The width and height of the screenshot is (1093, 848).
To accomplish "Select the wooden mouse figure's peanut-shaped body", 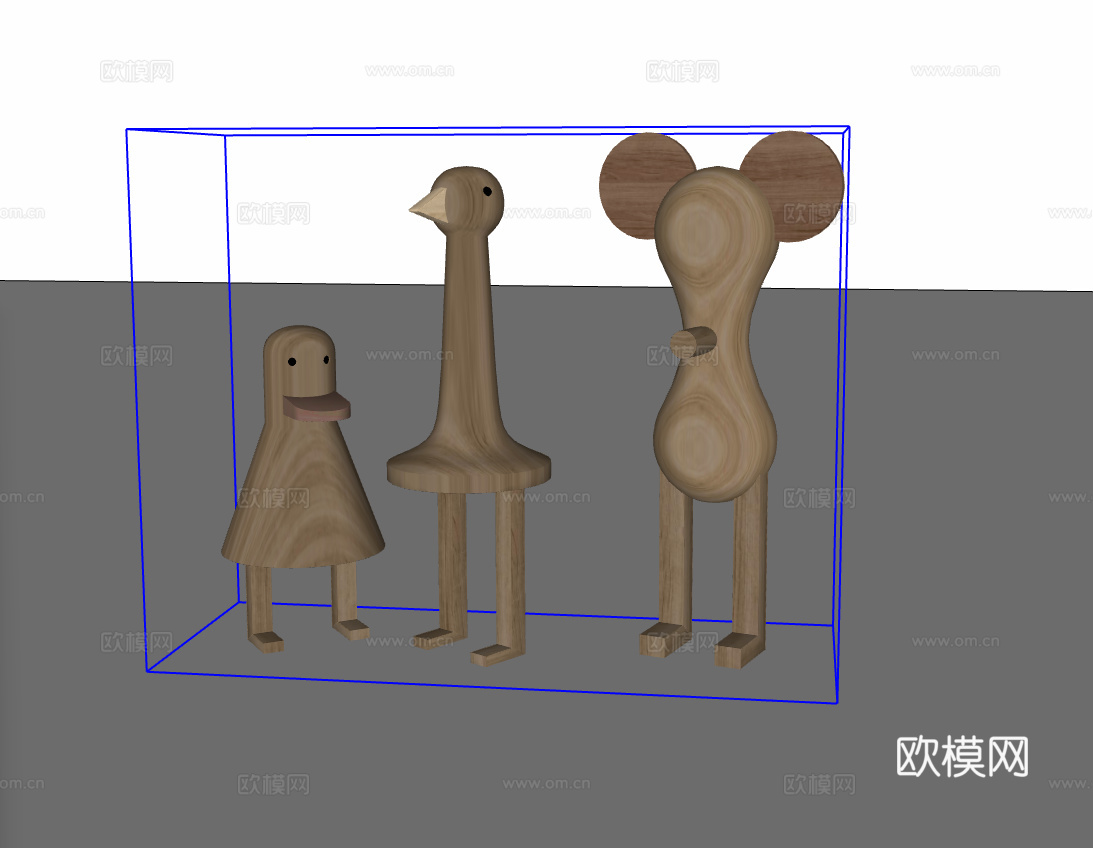I will 716,334.
